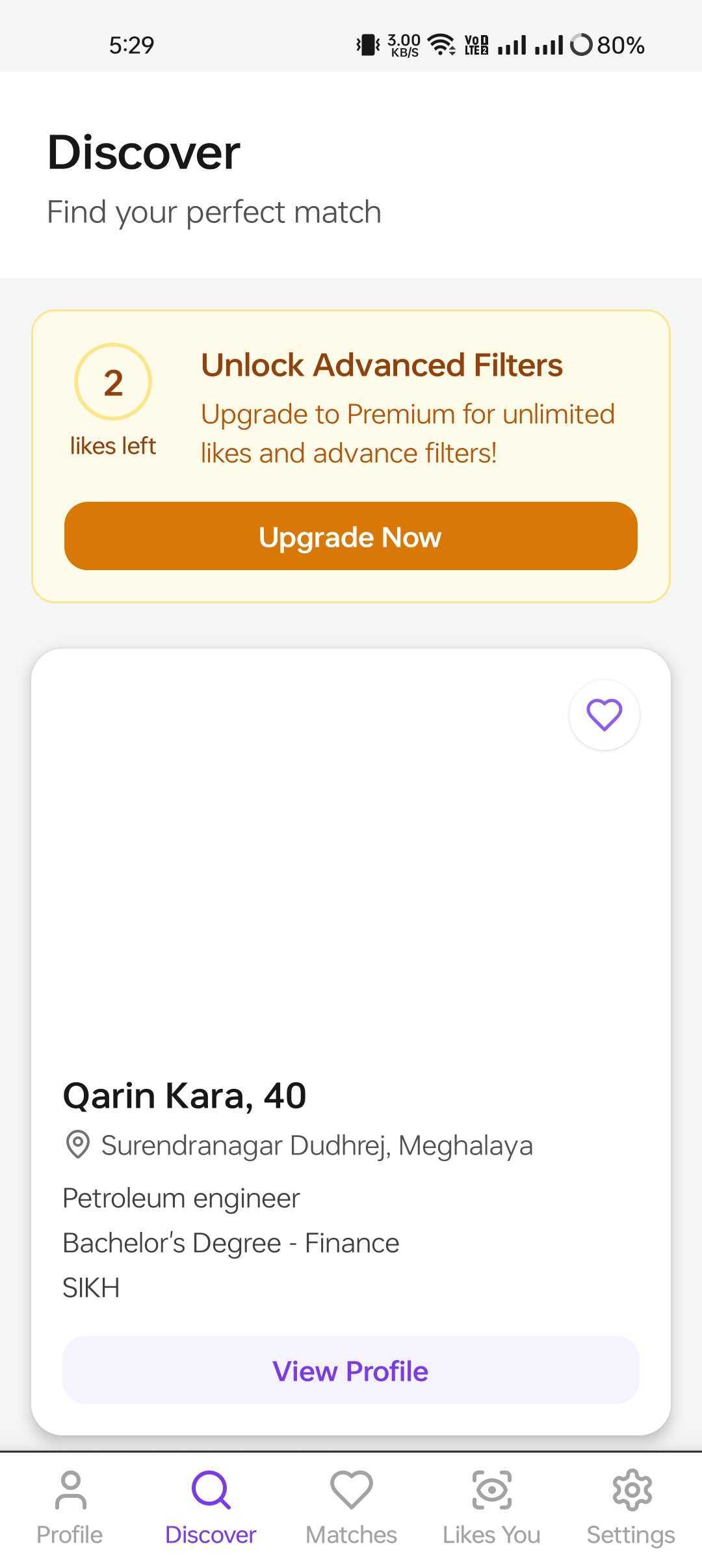Tap the vibrate mode status icon
Image resolution: width=702 pixels, height=1568 pixels.
click(368, 45)
